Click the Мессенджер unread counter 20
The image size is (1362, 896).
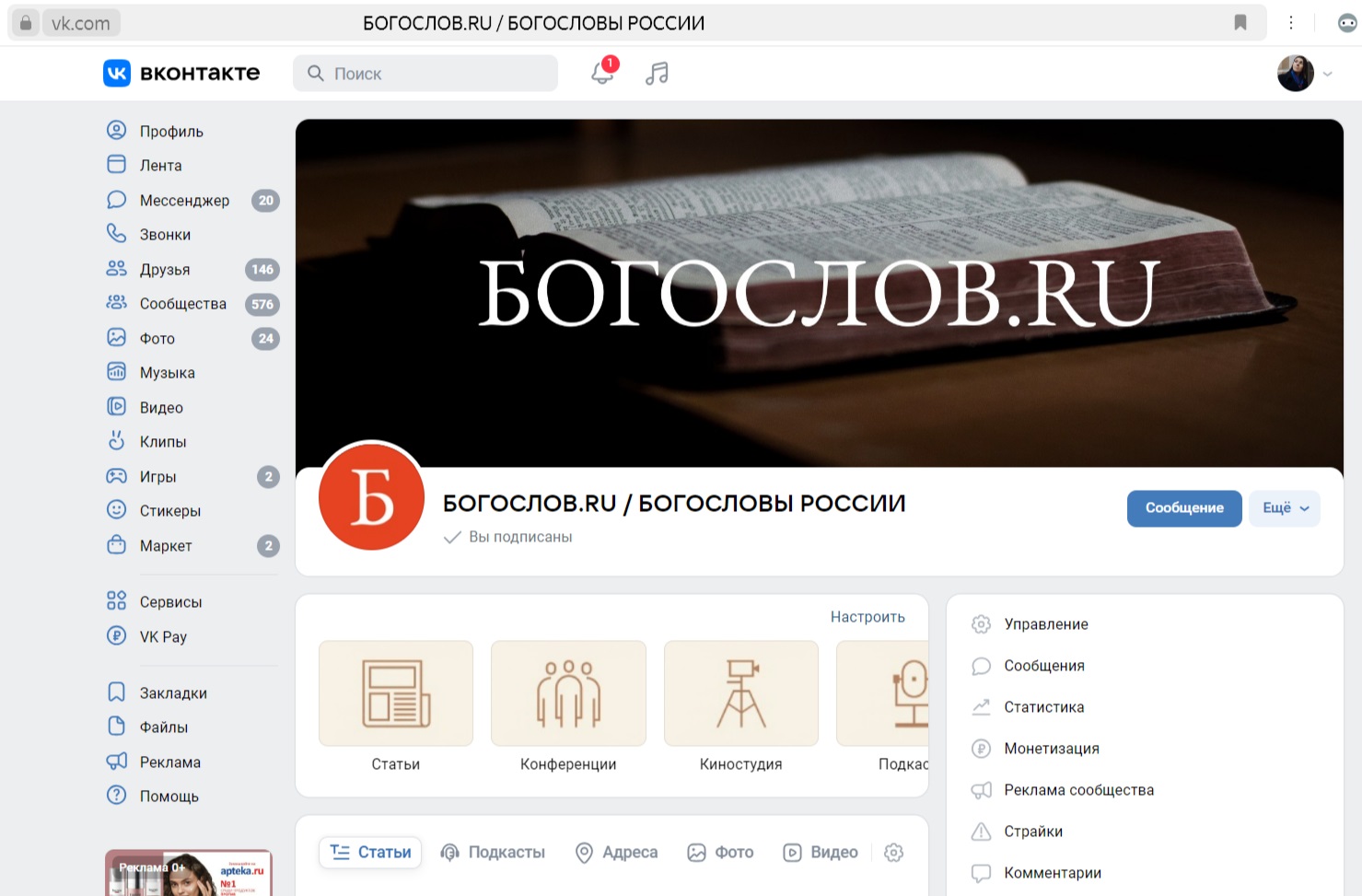coord(265,200)
